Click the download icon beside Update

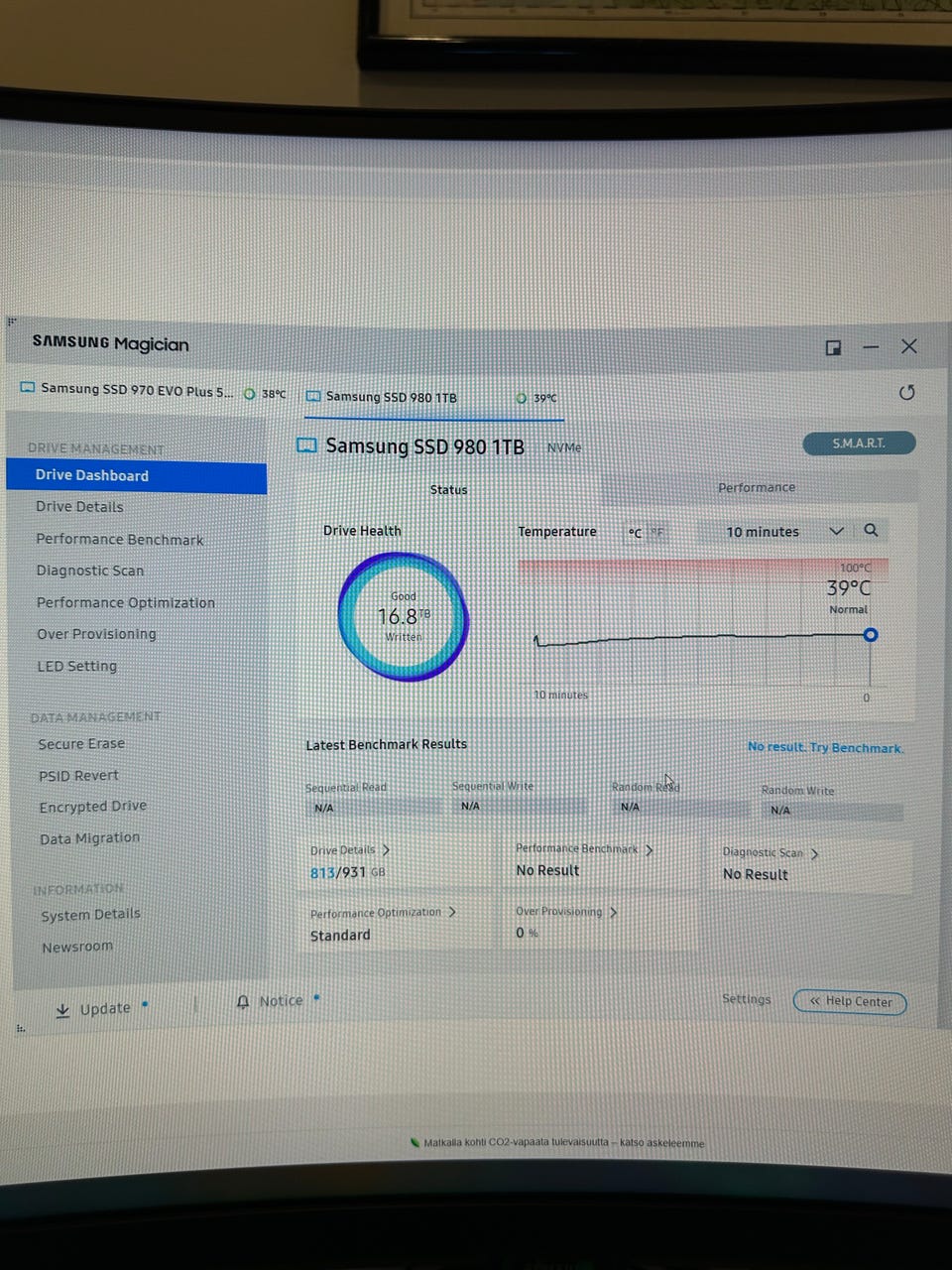(62, 1010)
